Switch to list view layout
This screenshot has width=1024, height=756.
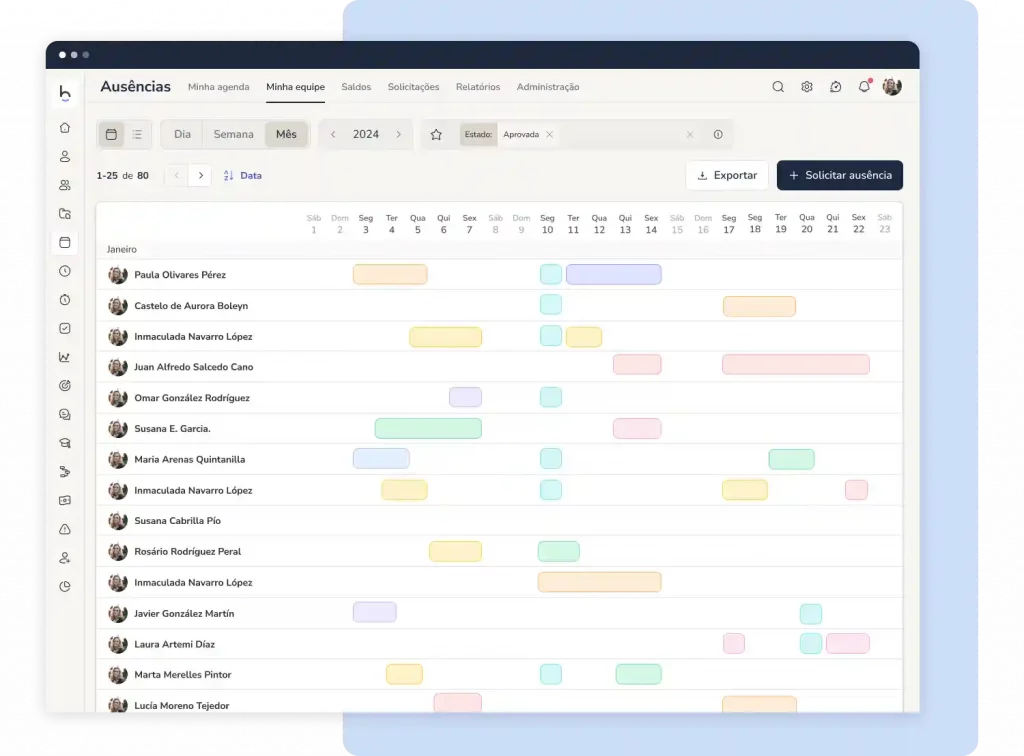tap(137, 134)
